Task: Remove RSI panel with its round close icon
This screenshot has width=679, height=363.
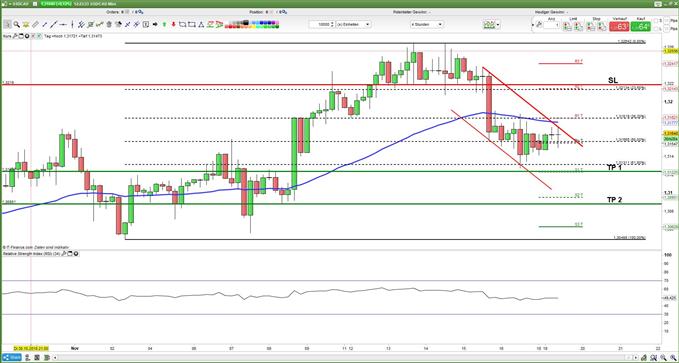Action: pos(76,254)
